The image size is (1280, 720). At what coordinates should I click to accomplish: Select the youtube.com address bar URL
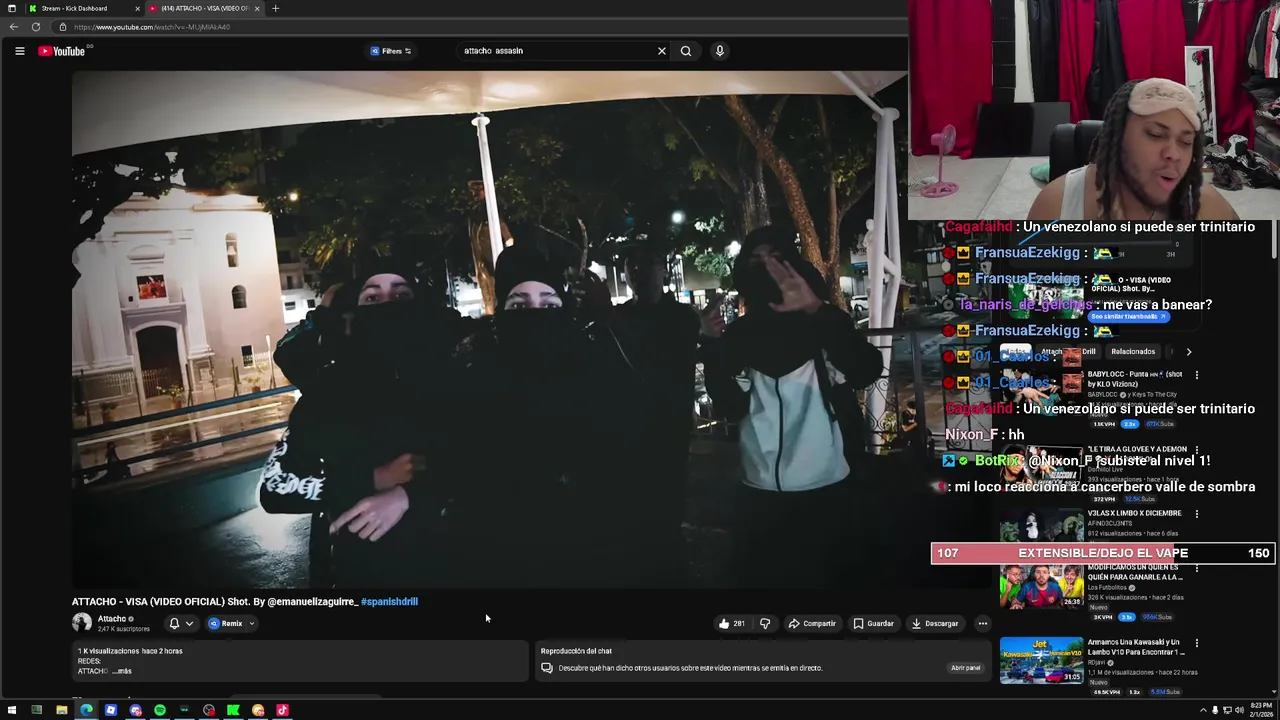[x=152, y=27]
